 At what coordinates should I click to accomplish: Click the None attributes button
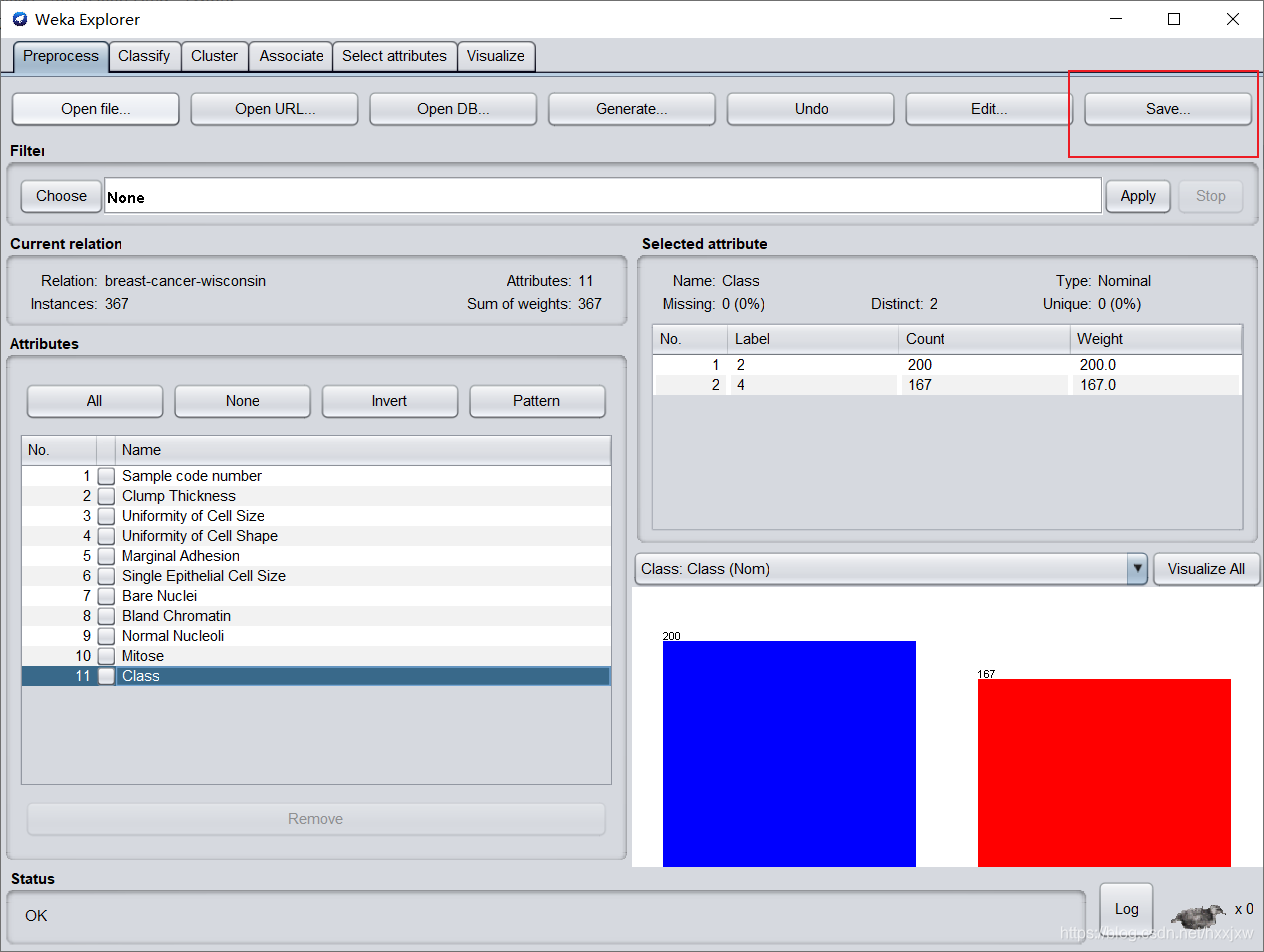(x=242, y=401)
